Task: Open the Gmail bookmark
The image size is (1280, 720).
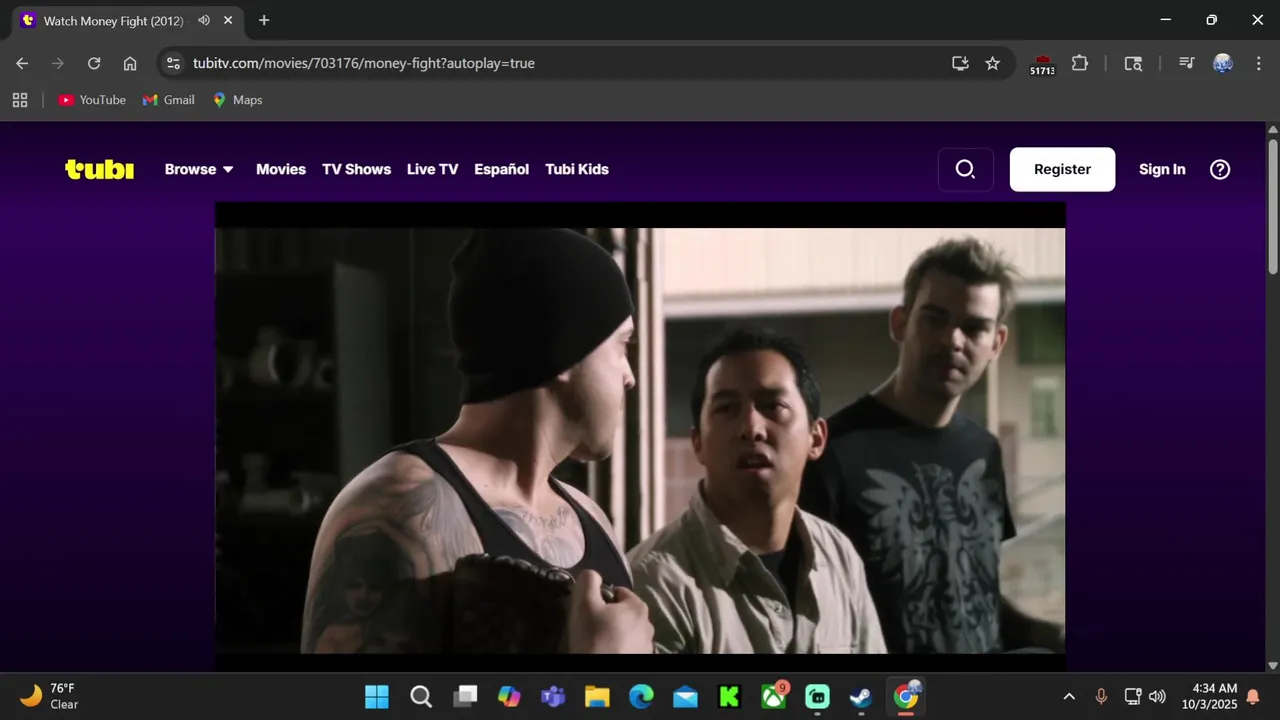Action: click(x=169, y=100)
